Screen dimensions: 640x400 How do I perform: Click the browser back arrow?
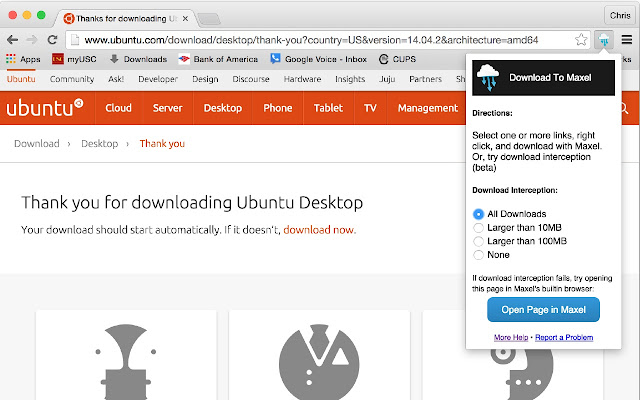[13, 40]
